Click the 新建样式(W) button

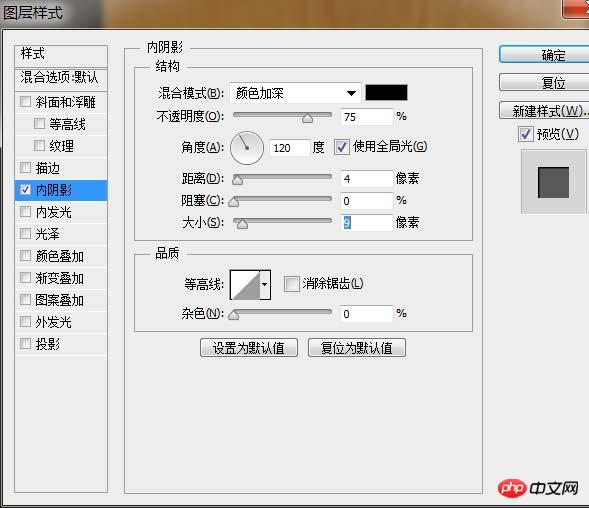point(544,110)
